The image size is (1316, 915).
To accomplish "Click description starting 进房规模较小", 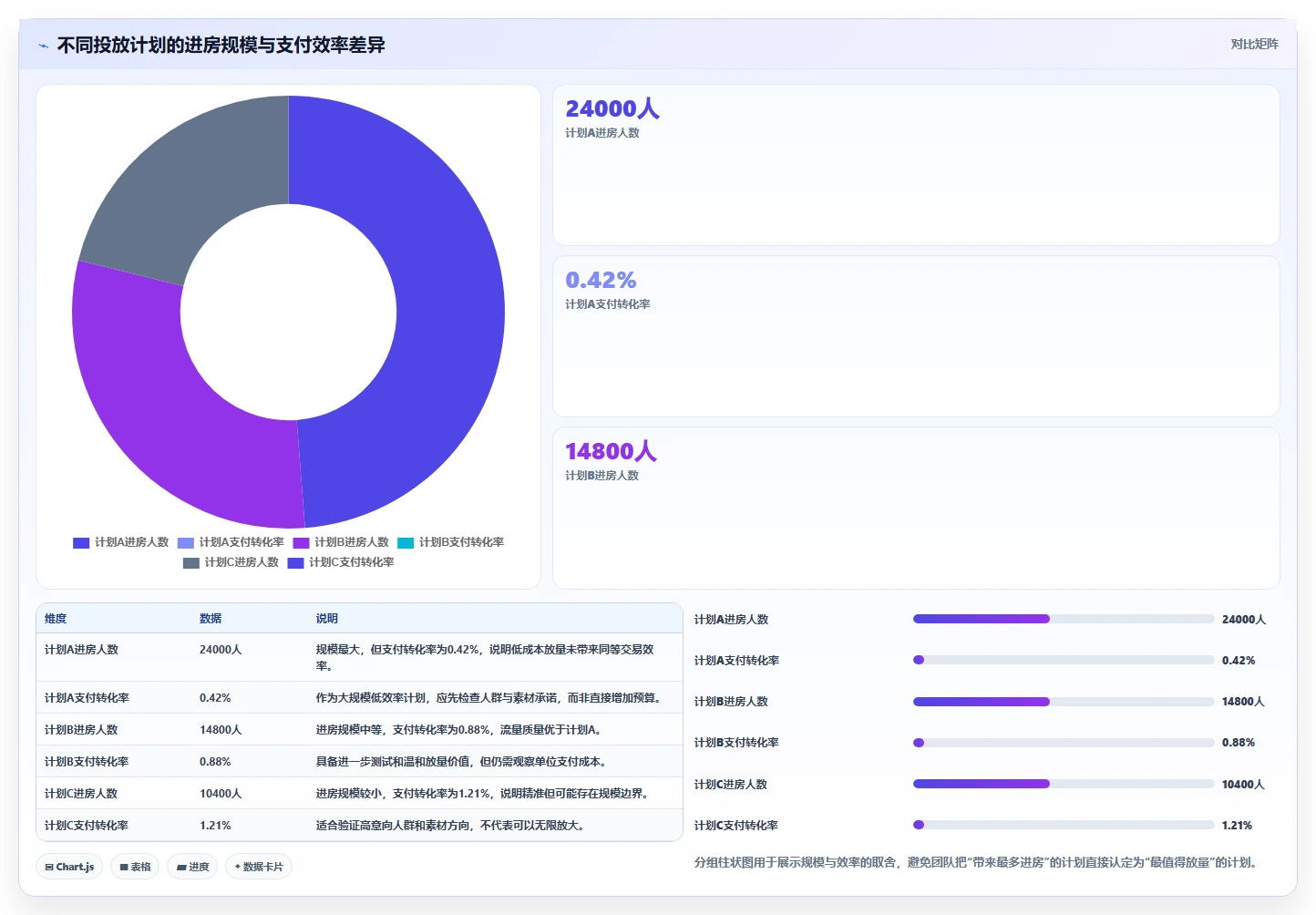I will click(x=482, y=794).
